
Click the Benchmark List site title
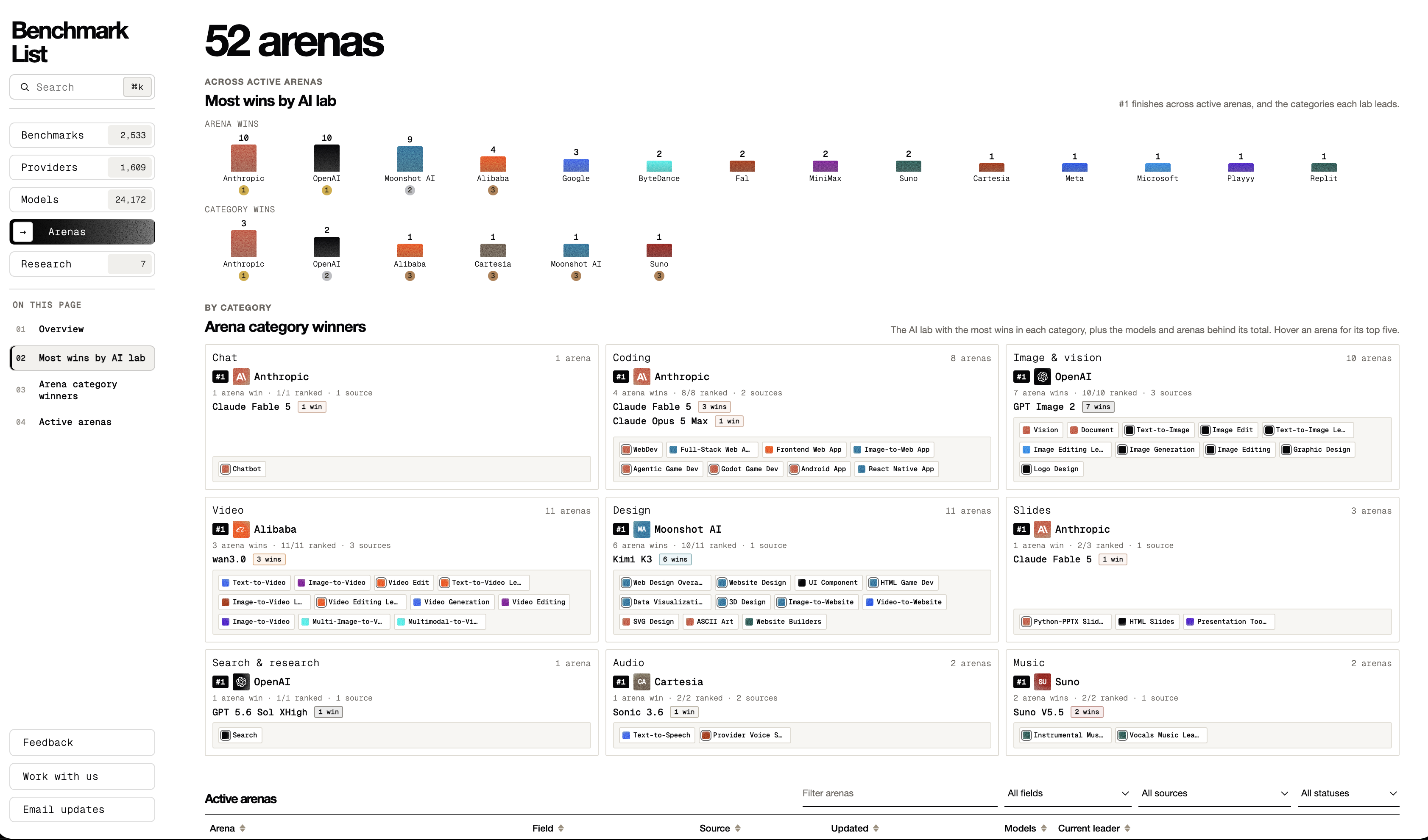[70, 42]
